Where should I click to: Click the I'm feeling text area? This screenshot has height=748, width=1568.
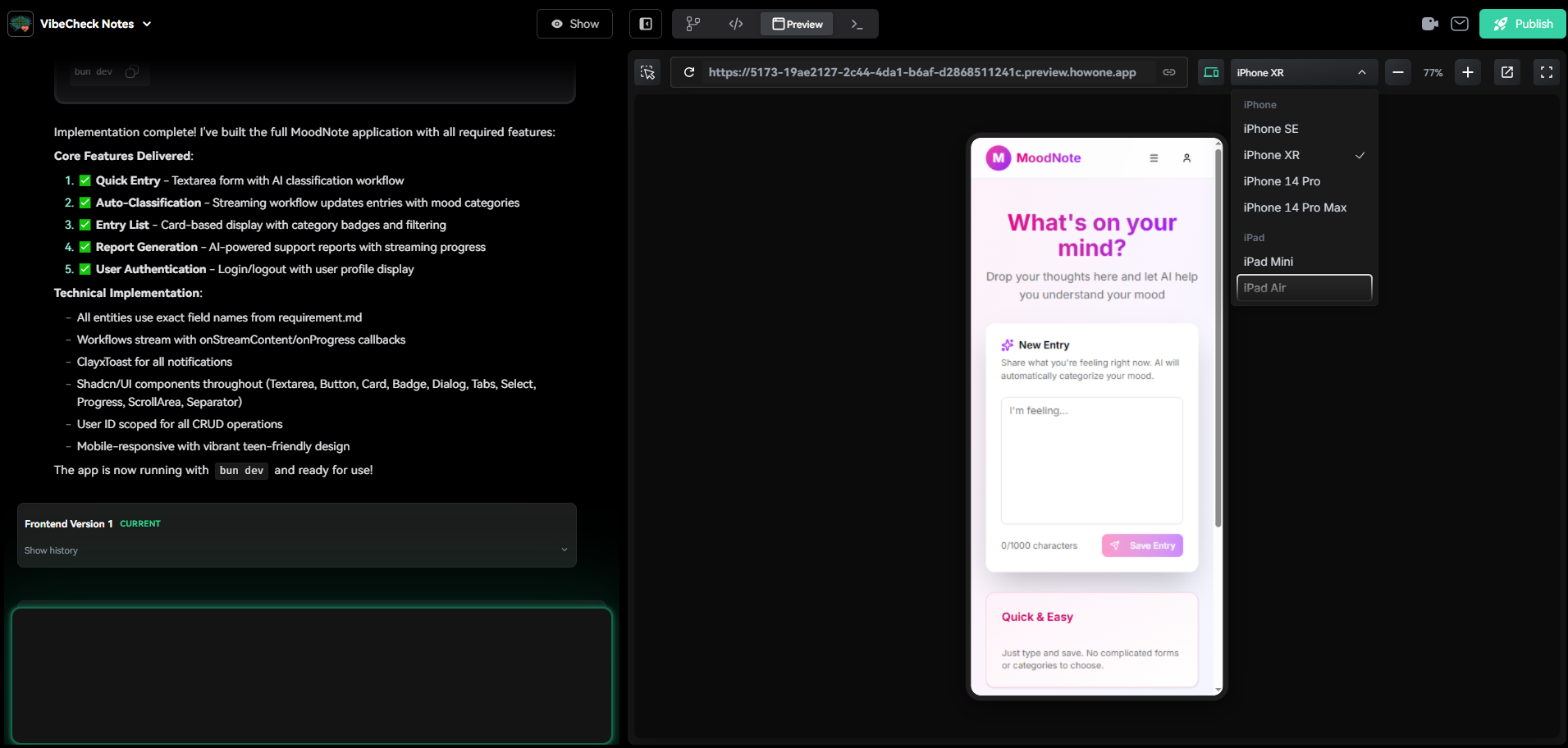tap(1091, 460)
